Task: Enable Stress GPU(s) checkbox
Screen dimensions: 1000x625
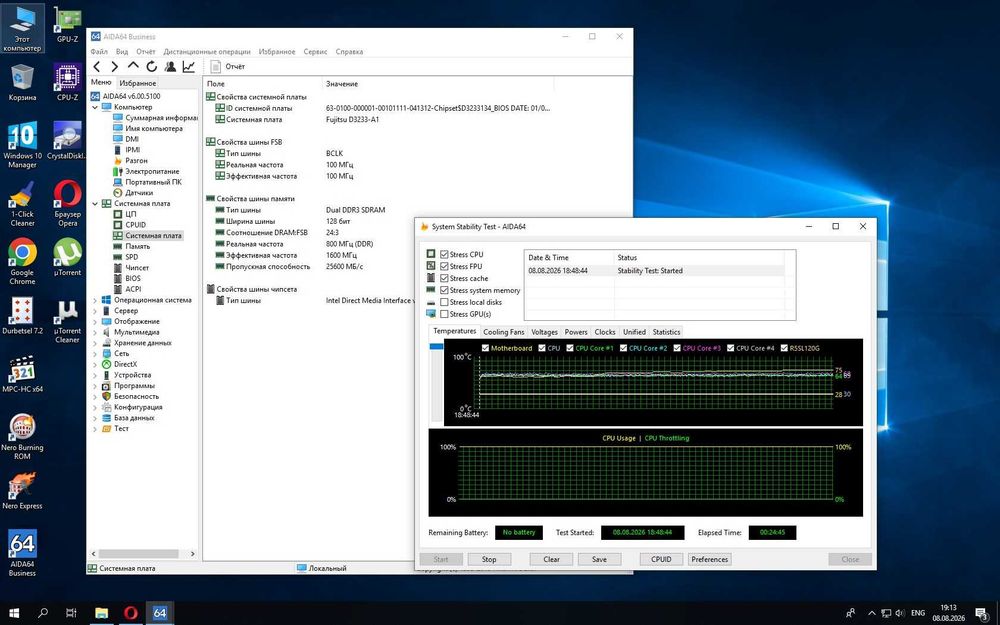Action: 445,314
